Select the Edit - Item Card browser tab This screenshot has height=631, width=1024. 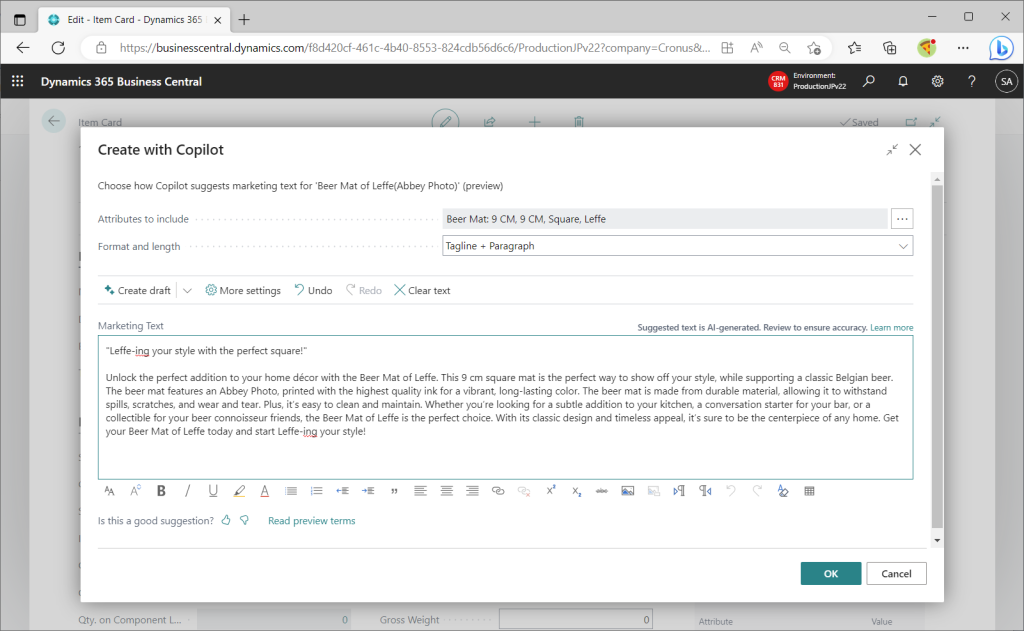click(134, 20)
